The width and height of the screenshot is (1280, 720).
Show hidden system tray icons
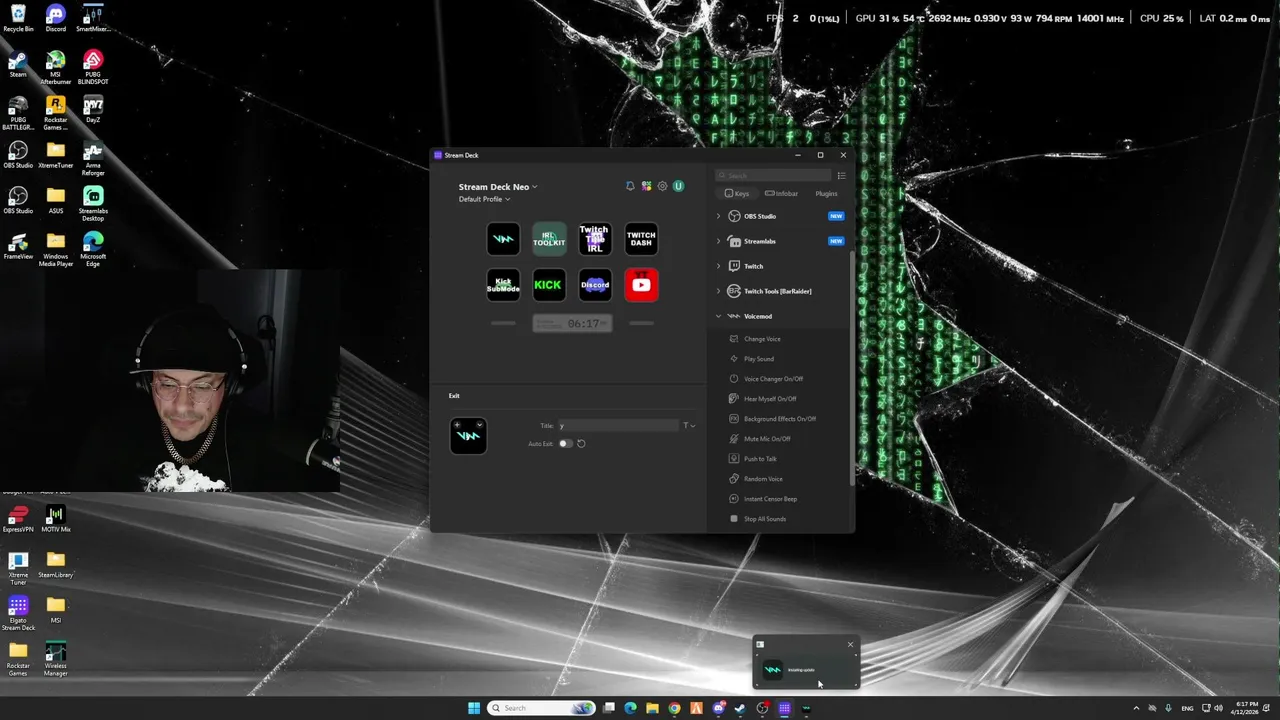pyautogui.click(x=1136, y=708)
